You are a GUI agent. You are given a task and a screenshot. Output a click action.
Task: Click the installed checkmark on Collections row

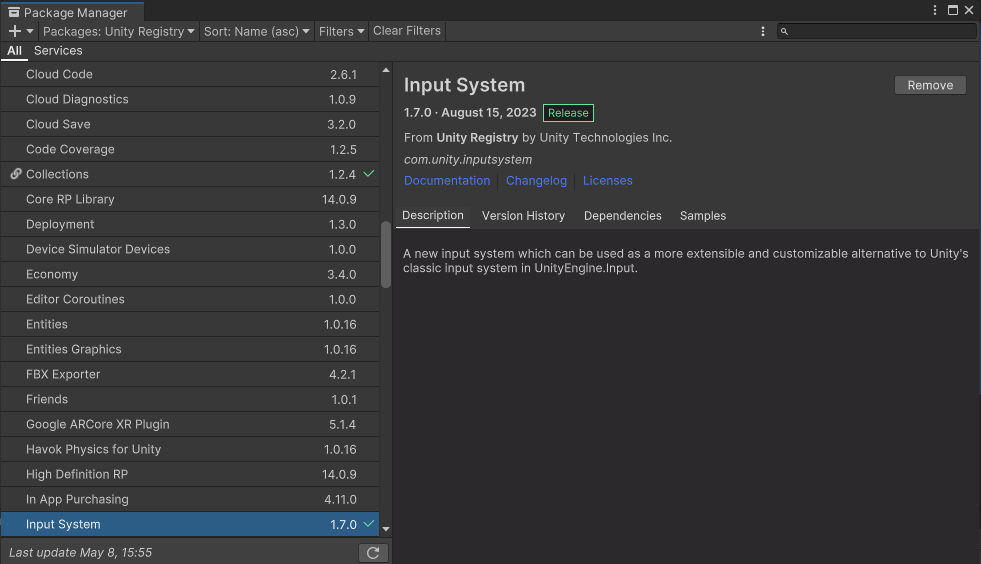tap(369, 173)
